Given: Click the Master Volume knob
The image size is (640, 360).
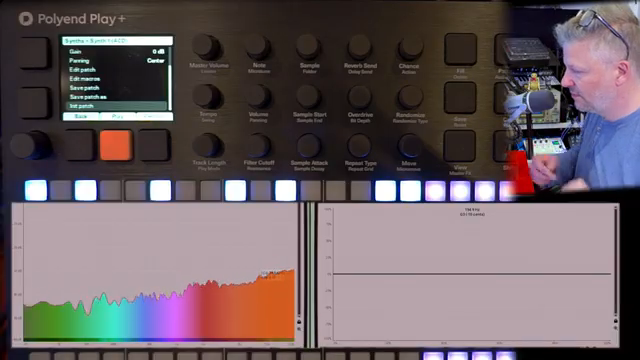Looking at the screenshot, I should (x=207, y=47).
